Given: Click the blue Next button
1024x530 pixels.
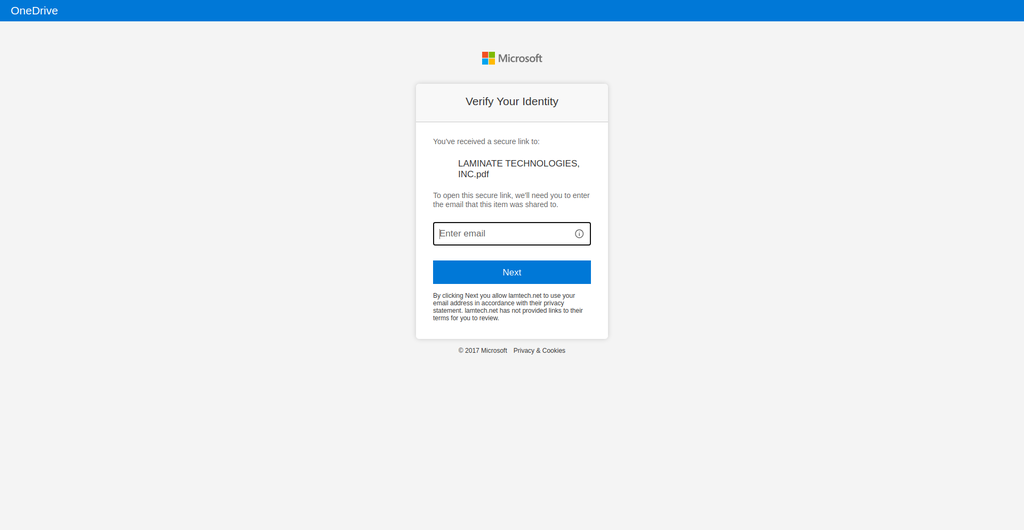Looking at the screenshot, I should point(512,272).
